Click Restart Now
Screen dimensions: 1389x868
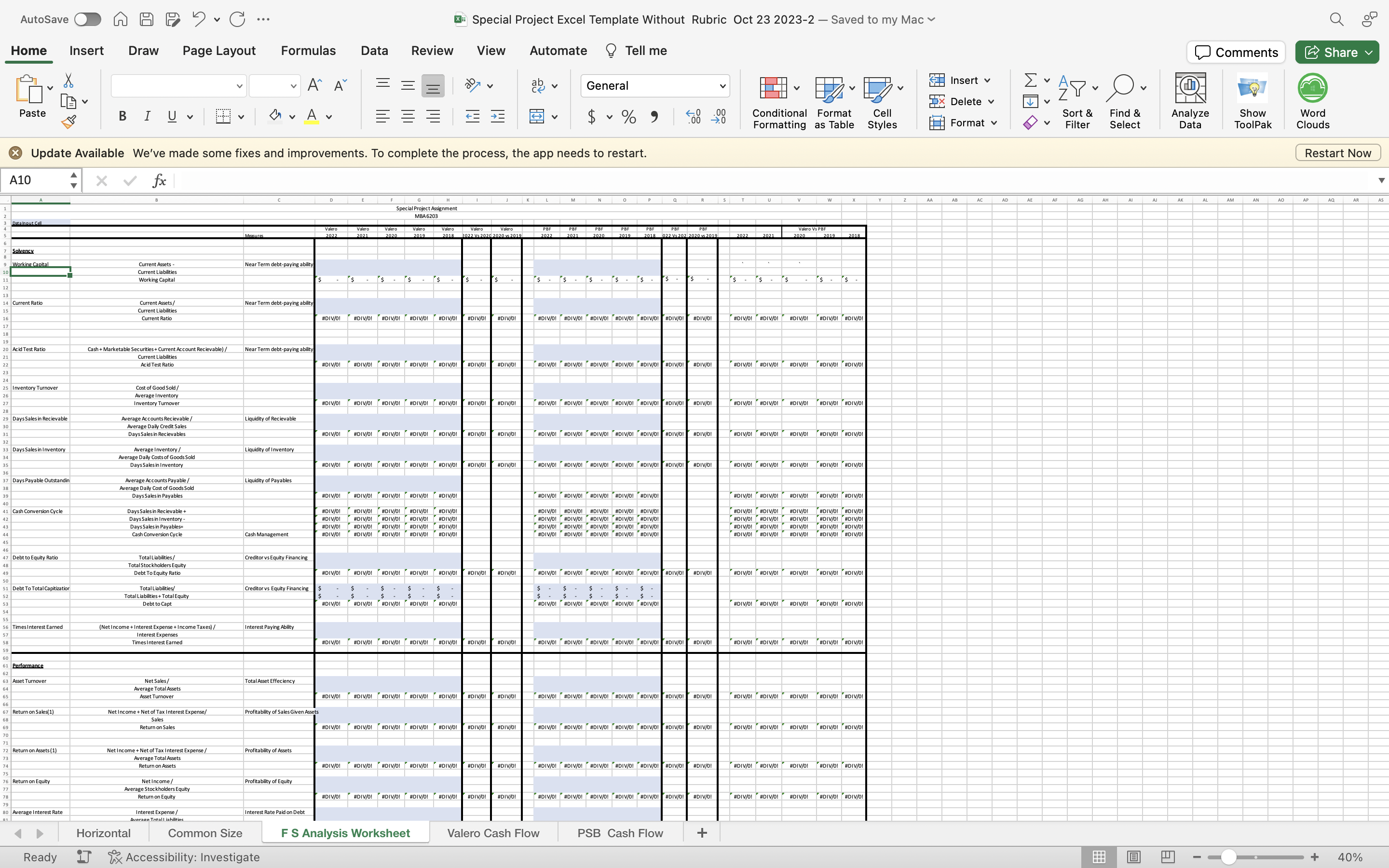tap(1338, 153)
